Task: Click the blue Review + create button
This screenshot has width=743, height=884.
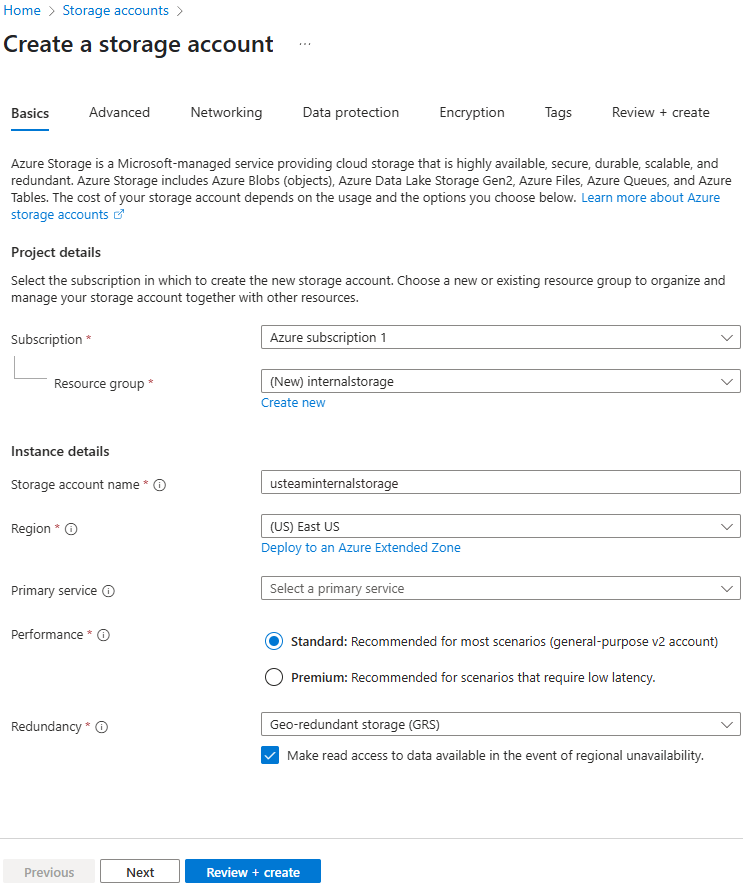Action: click(x=253, y=872)
